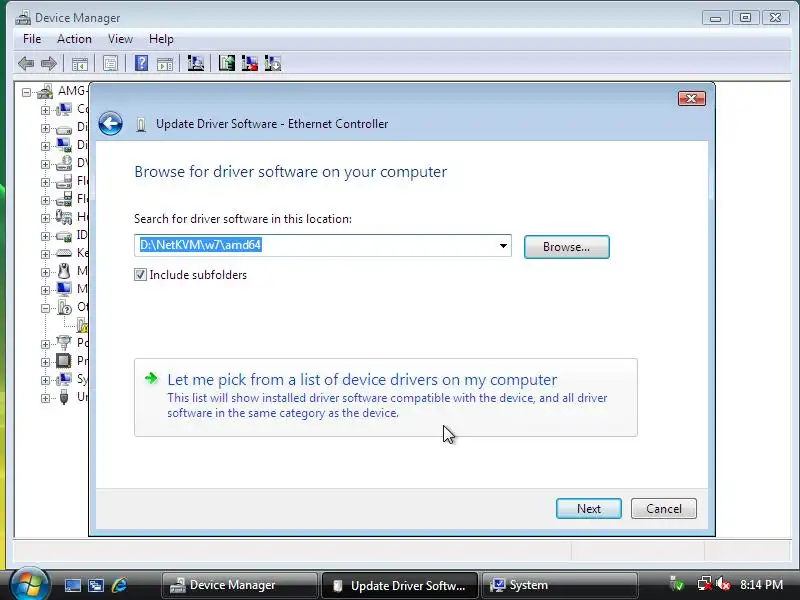Viewport: 800px width, 600px height.
Task: Click the Cancel button
Action: (x=663, y=509)
